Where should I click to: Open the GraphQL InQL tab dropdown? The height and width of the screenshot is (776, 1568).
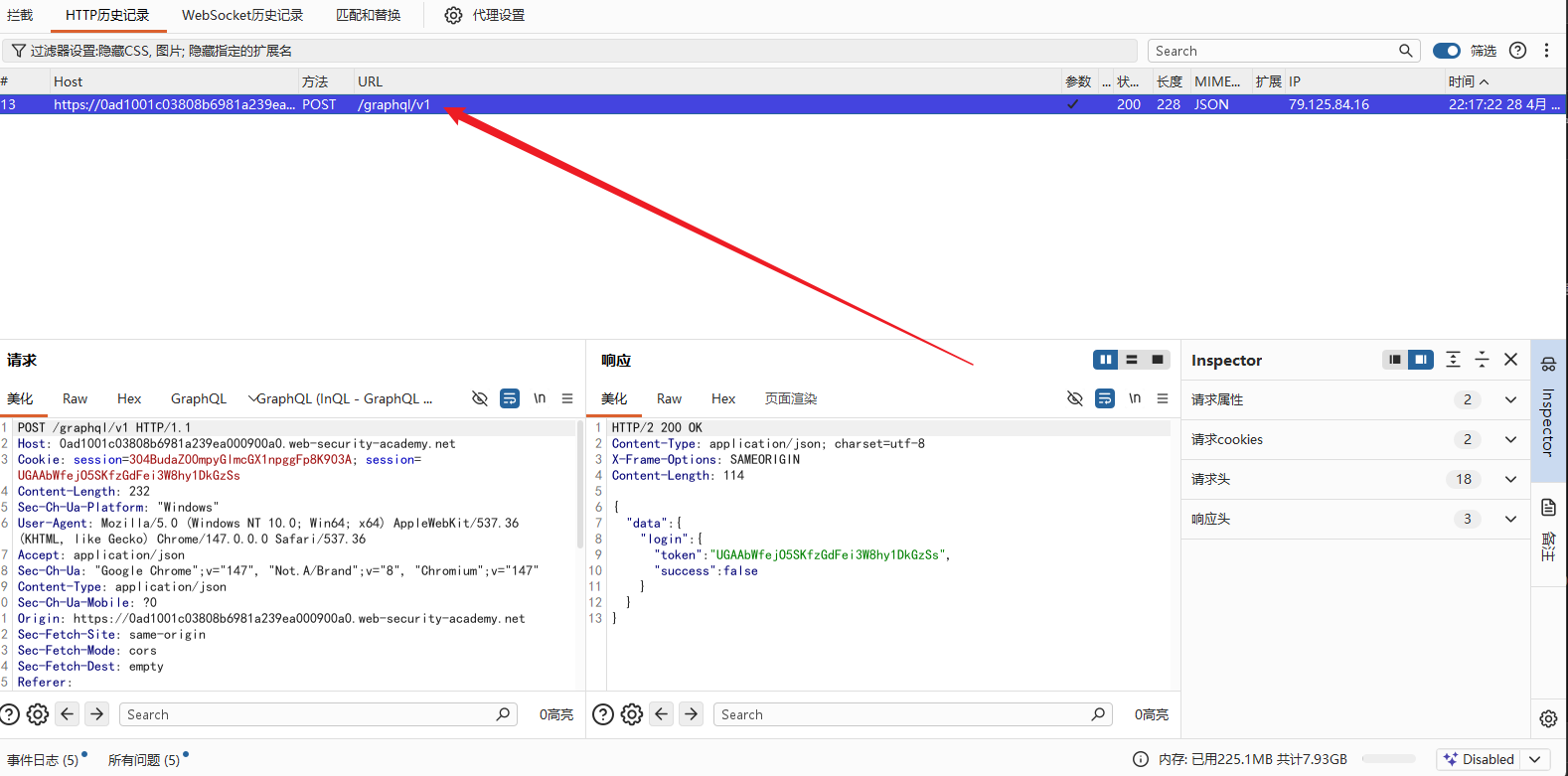341,398
